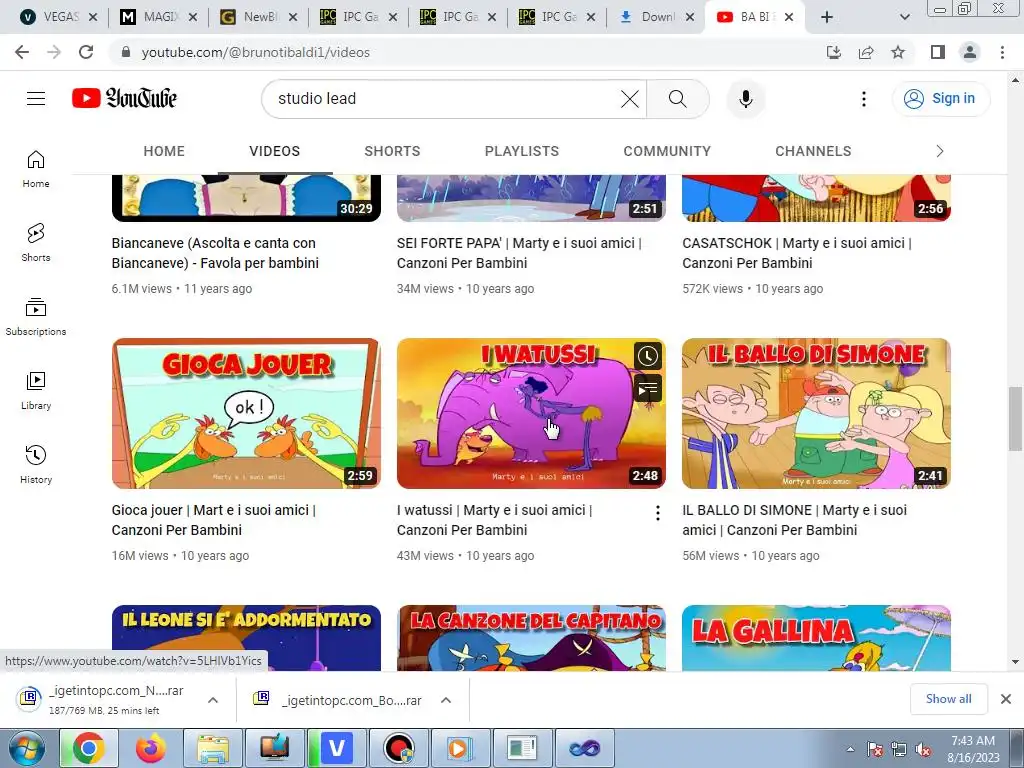1024x768 pixels.
Task: Clear the search box with X
Action: coord(630,99)
